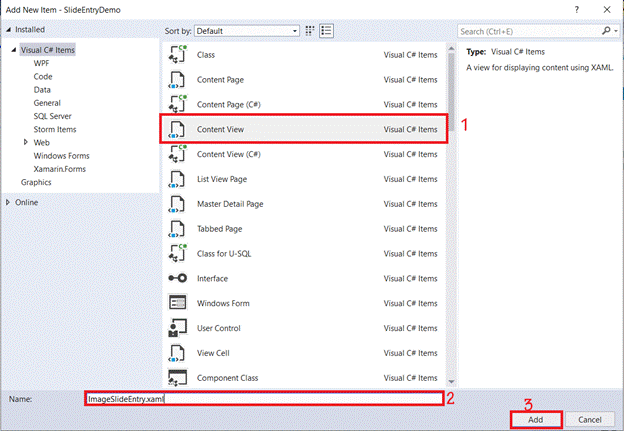Switch to medium icons list view

(326, 31)
